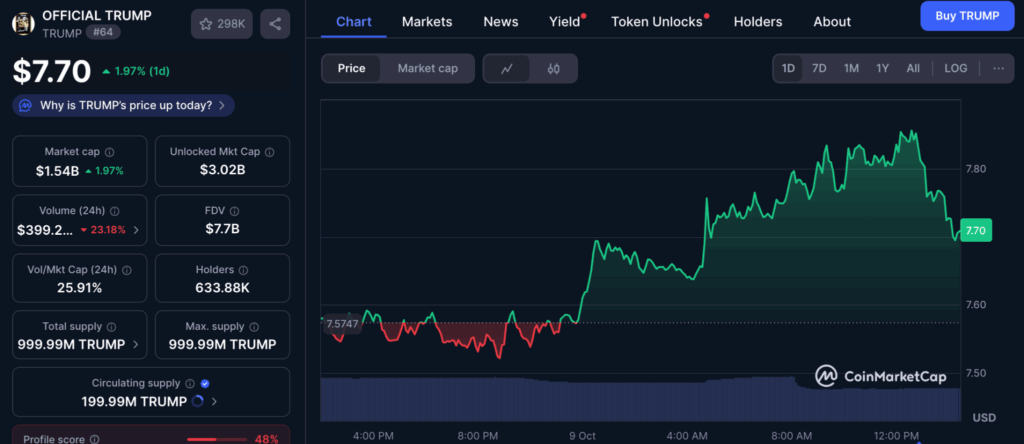Select the 7D time range
This screenshot has width=1024, height=444.
tap(819, 69)
